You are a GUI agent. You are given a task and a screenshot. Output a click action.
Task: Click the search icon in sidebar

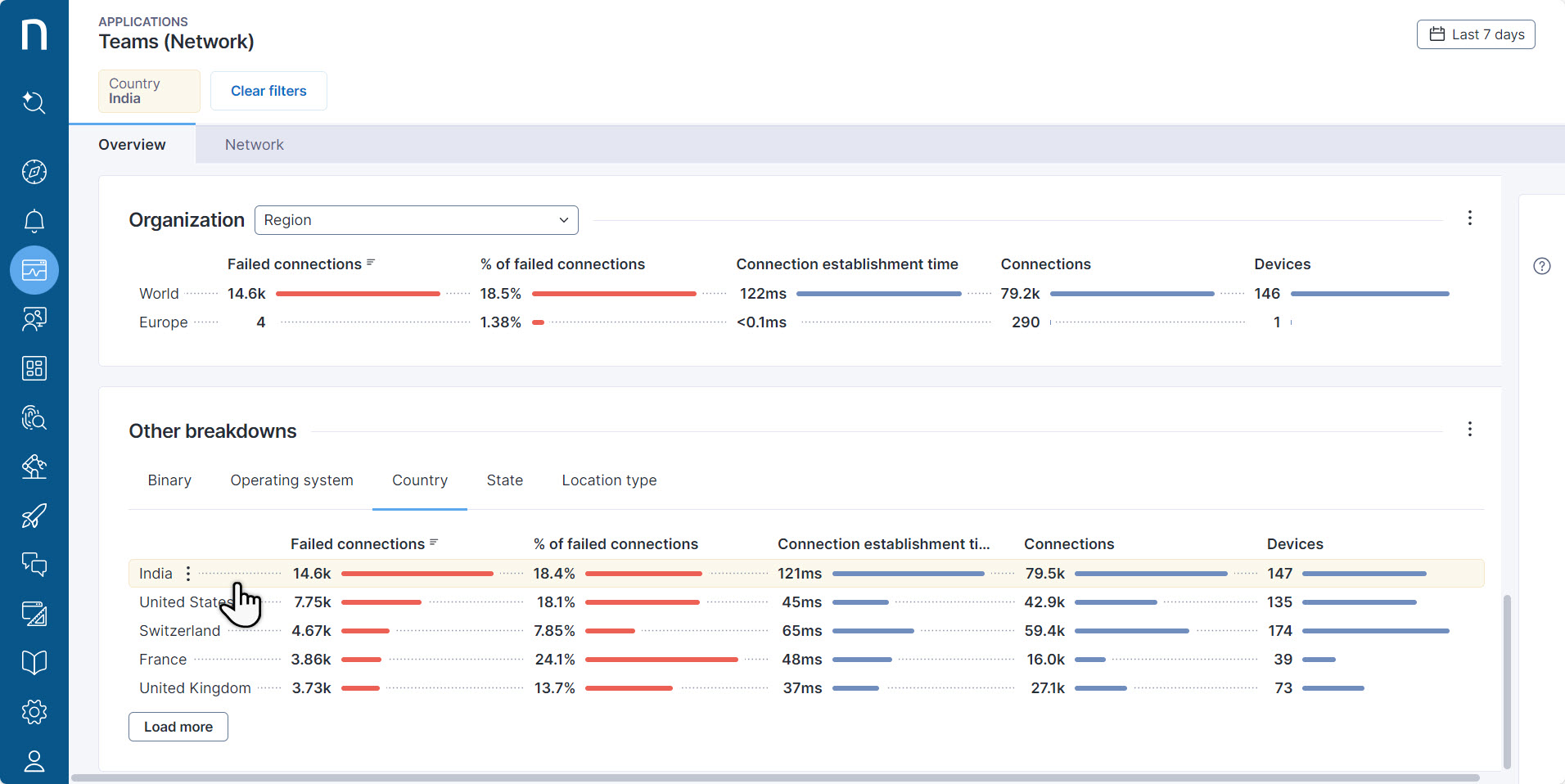(x=34, y=102)
